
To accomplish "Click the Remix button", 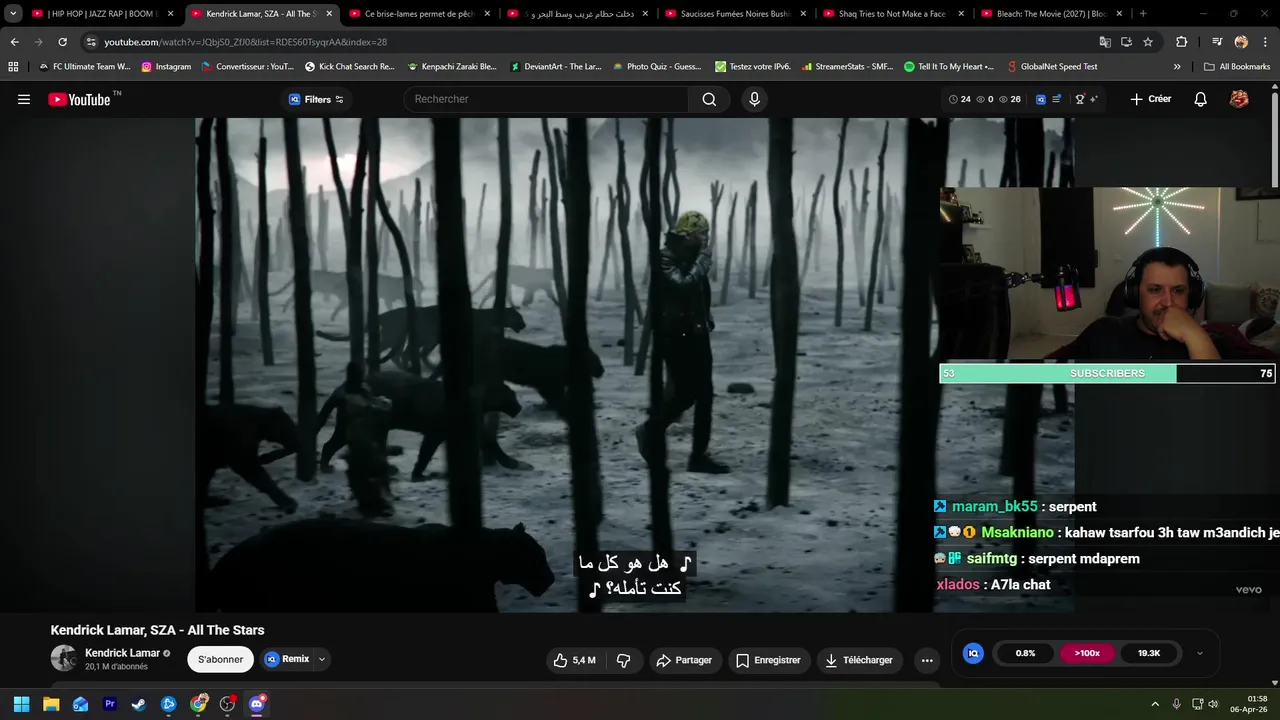I will pyautogui.click(x=286, y=660).
